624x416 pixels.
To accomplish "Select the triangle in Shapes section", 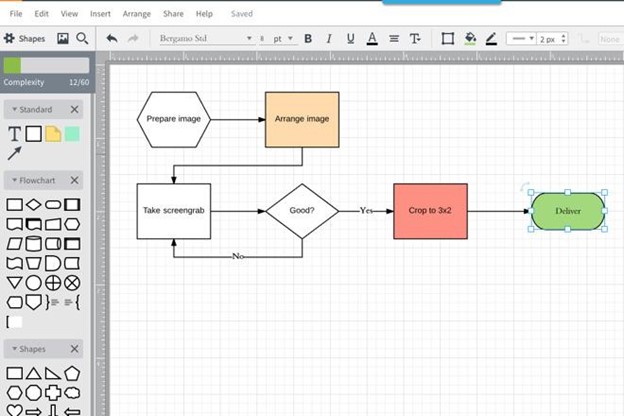I will click(x=33, y=373).
